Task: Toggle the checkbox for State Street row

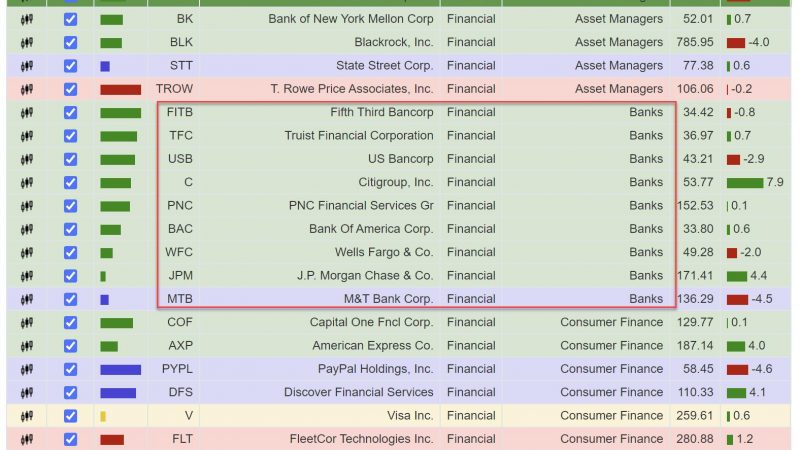Action: coord(70,66)
